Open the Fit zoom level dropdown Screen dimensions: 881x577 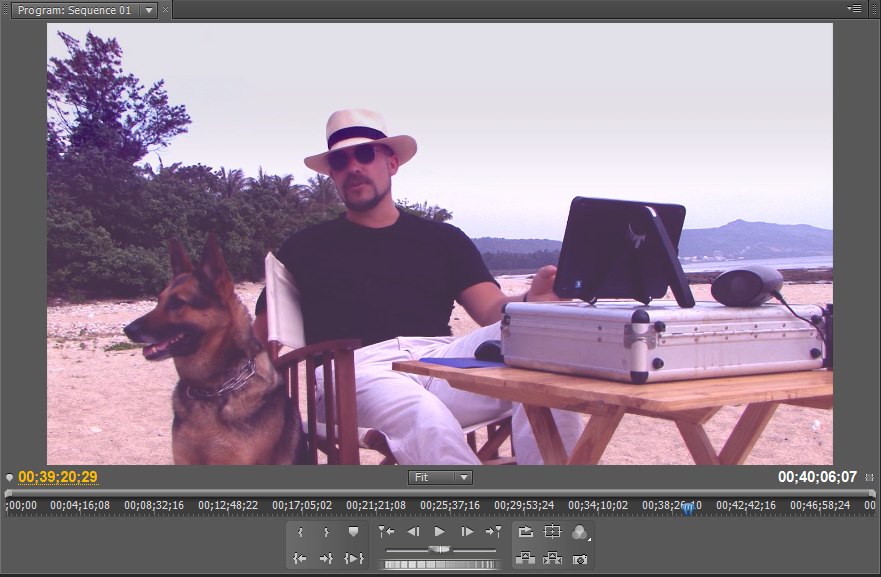pyautogui.click(x=441, y=478)
